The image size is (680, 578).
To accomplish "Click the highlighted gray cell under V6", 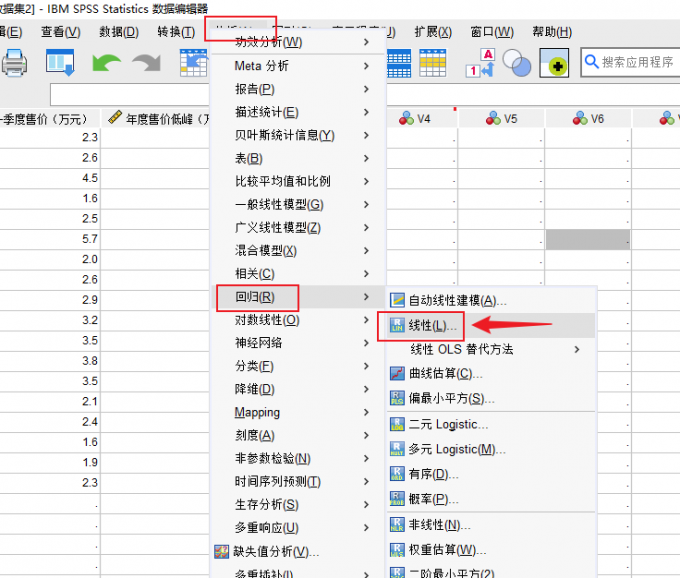I will tap(588, 239).
